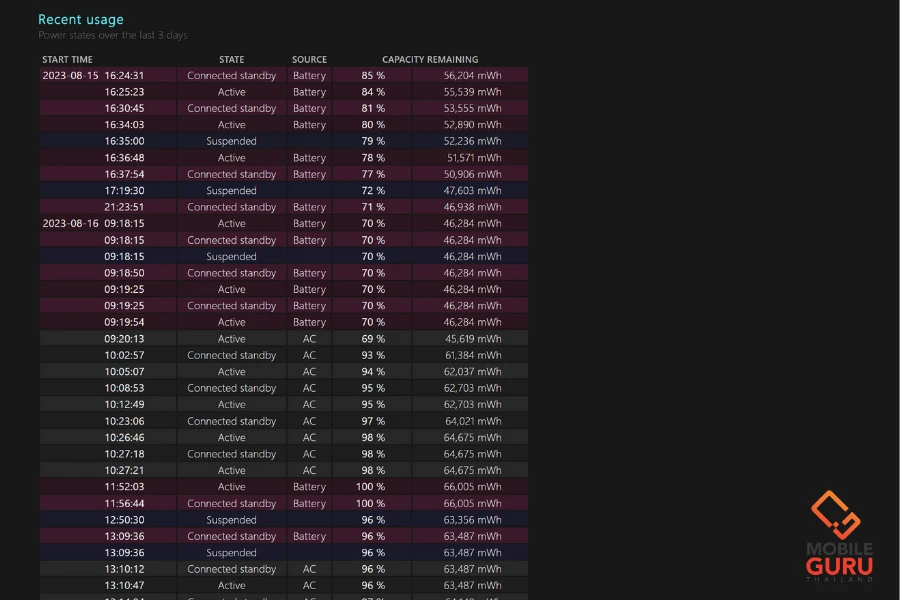This screenshot has width=900, height=600.
Task: Click the CAPACITY REMAINING column header
Action: [x=430, y=60]
